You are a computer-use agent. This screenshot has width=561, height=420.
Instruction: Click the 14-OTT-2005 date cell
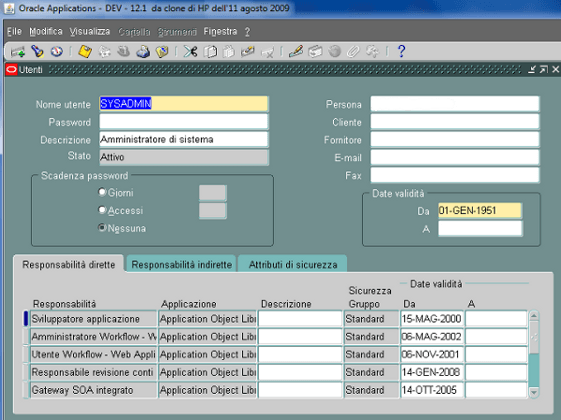click(x=432, y=390)
